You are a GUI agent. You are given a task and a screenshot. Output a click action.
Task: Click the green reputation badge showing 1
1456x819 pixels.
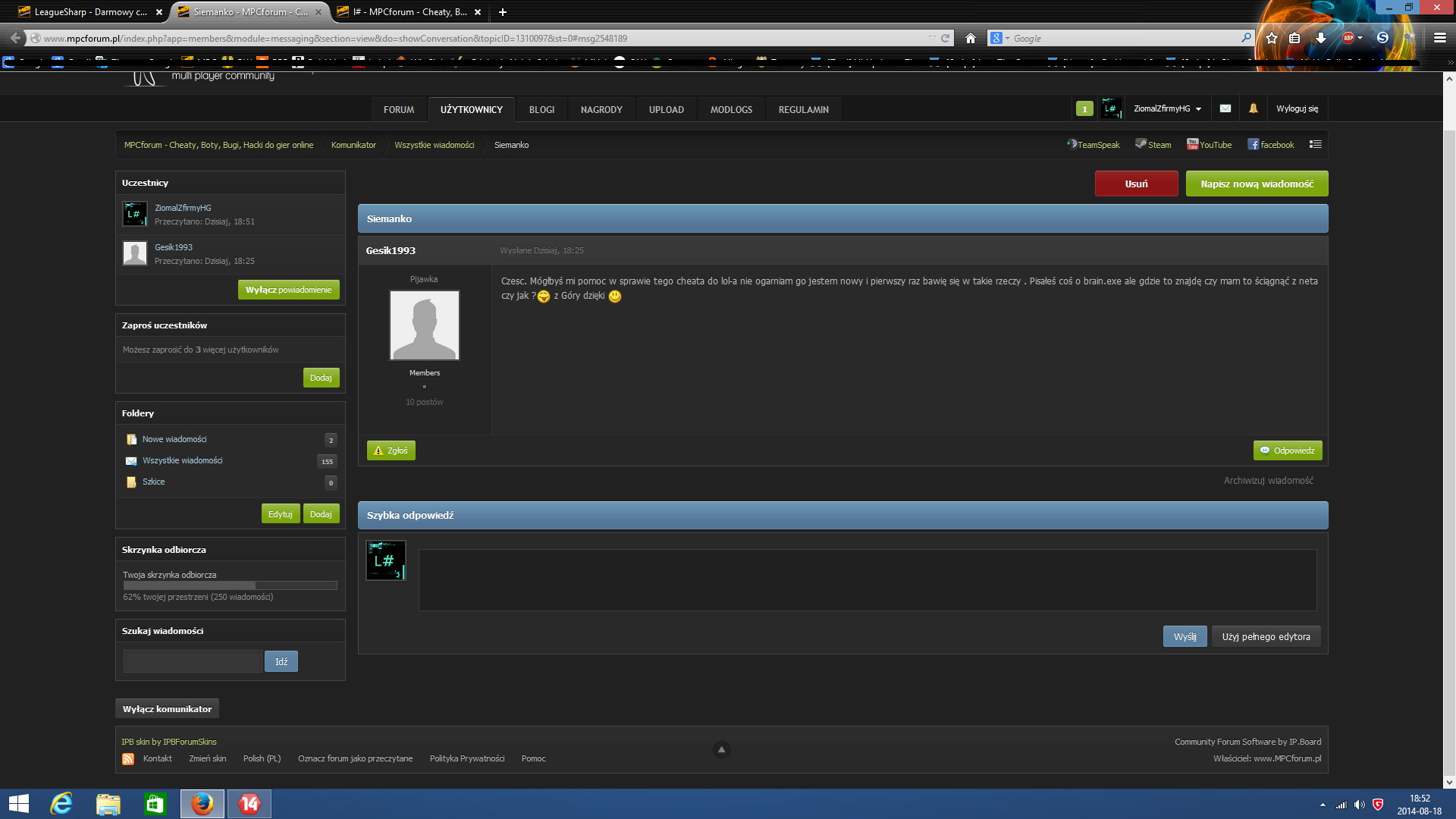pyautogui.click(x=1084, y=109)
